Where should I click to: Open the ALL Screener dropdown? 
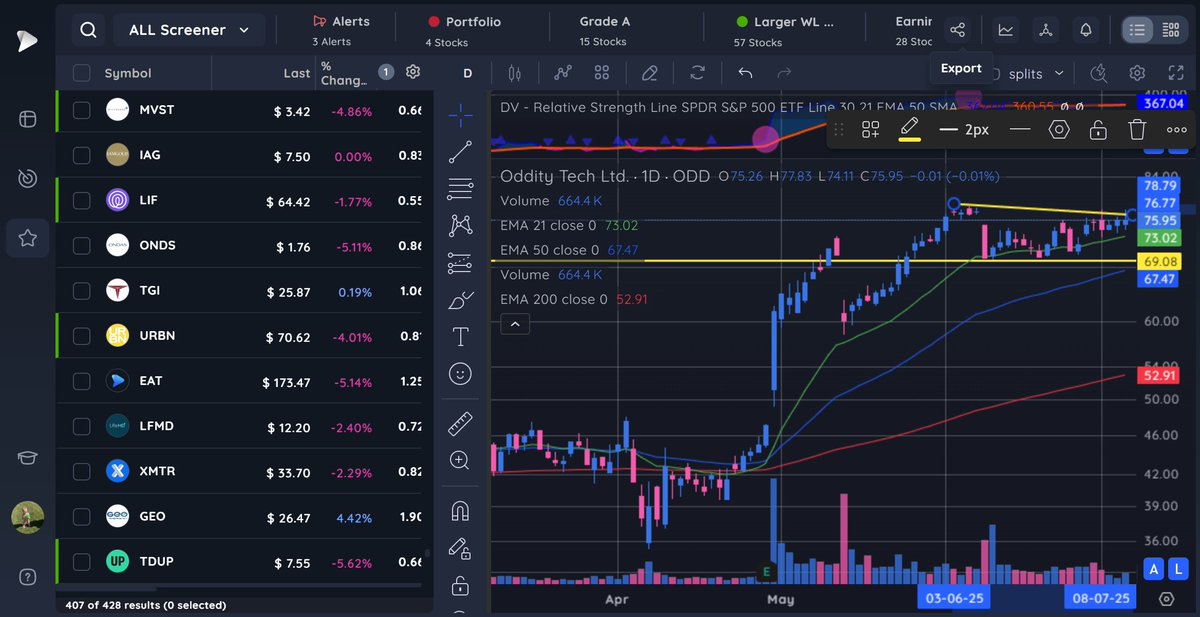click(189, 30)
